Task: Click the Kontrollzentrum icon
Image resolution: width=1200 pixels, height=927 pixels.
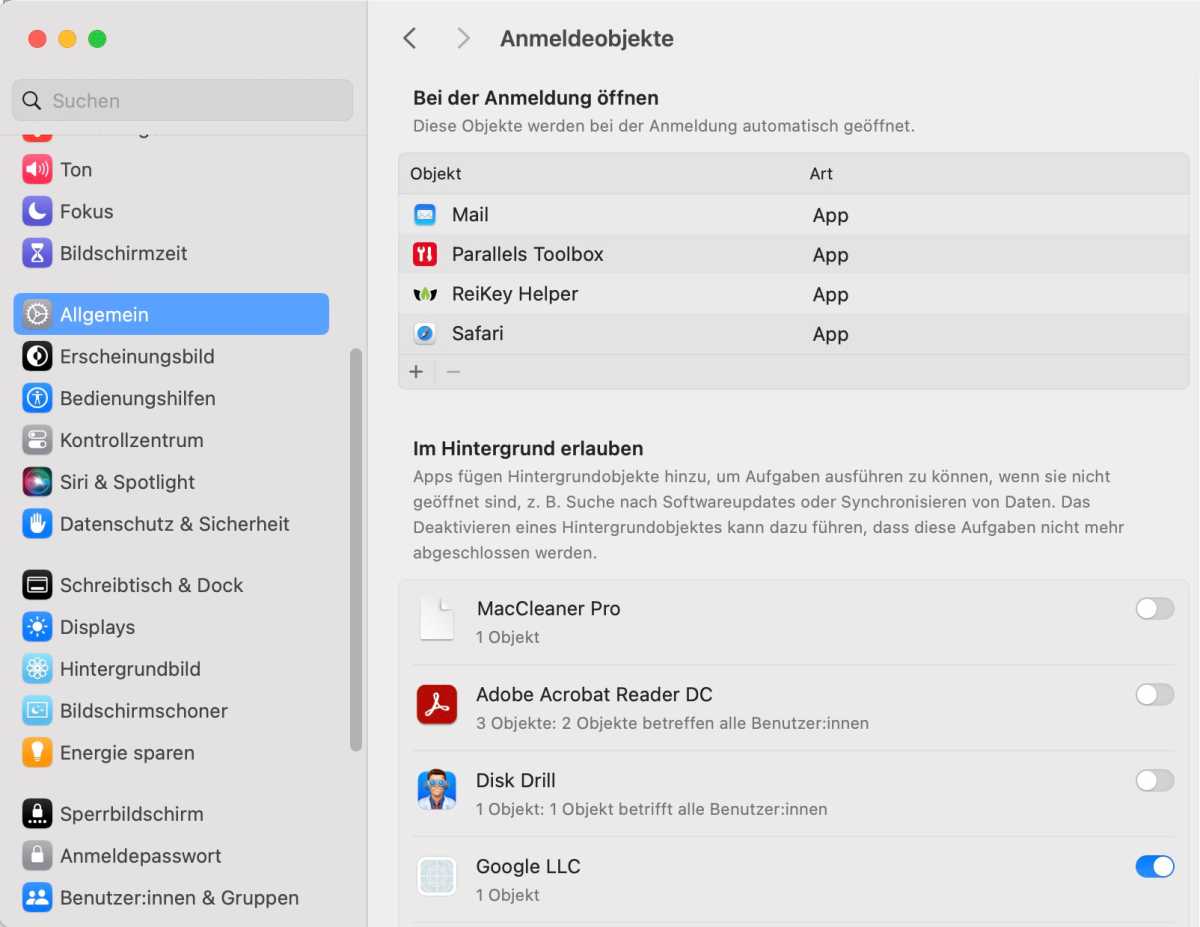Action: pyautogui.click(x=37, y=440)
